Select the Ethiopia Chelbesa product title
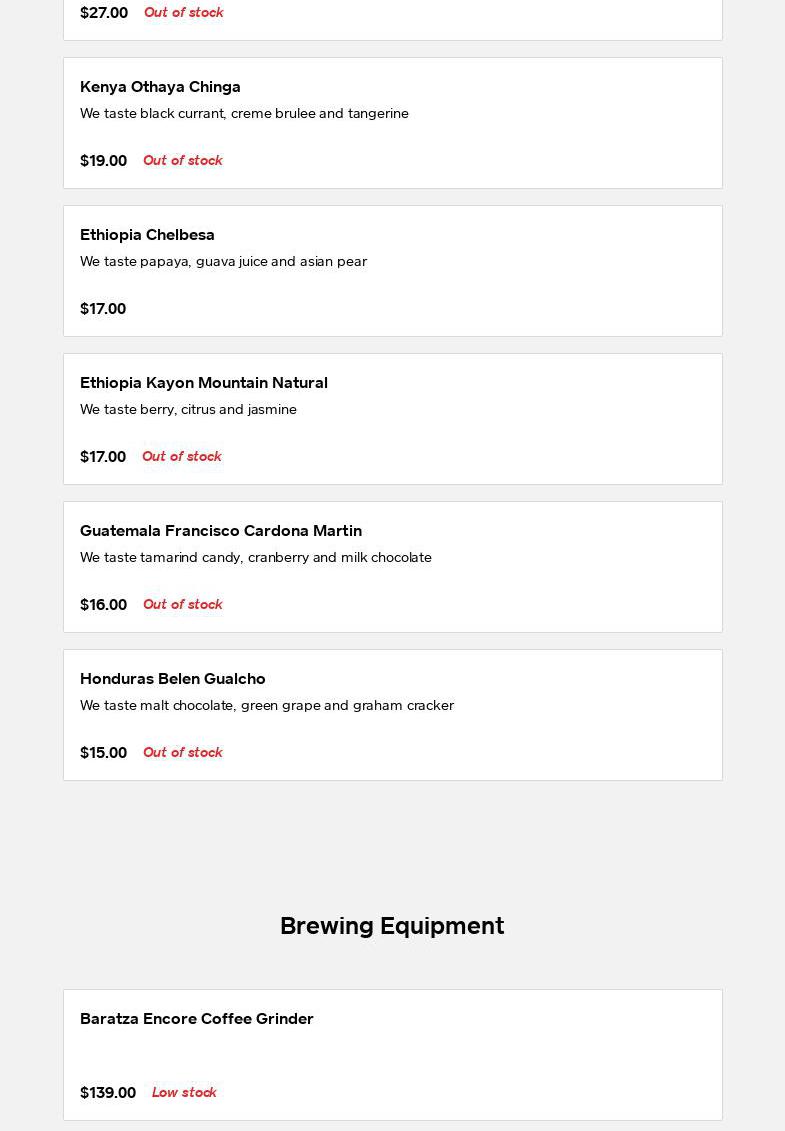The height and width of the screenshot is (1131, 785). 147,234
